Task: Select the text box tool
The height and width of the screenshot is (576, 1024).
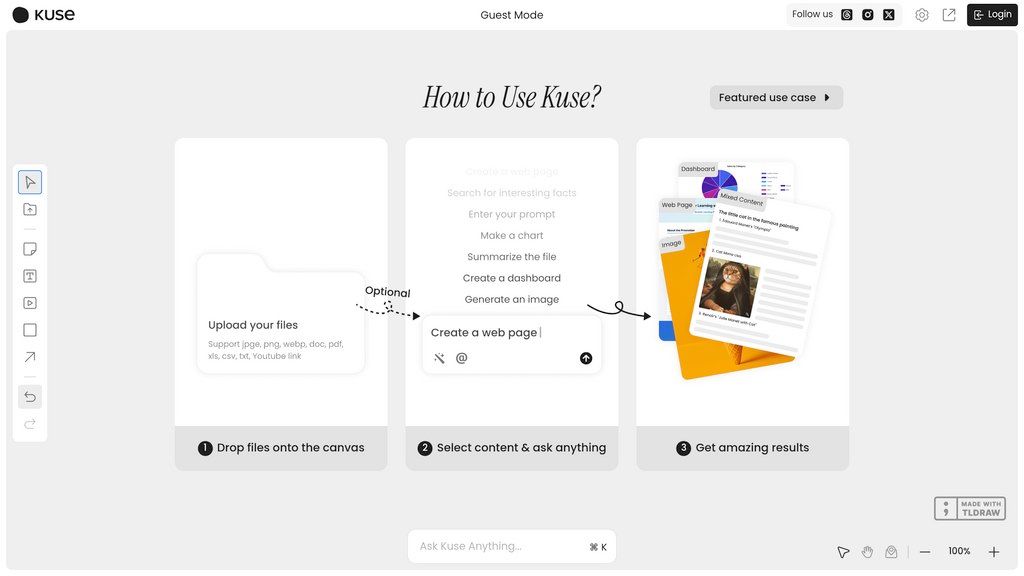Action: coord(30,276)
